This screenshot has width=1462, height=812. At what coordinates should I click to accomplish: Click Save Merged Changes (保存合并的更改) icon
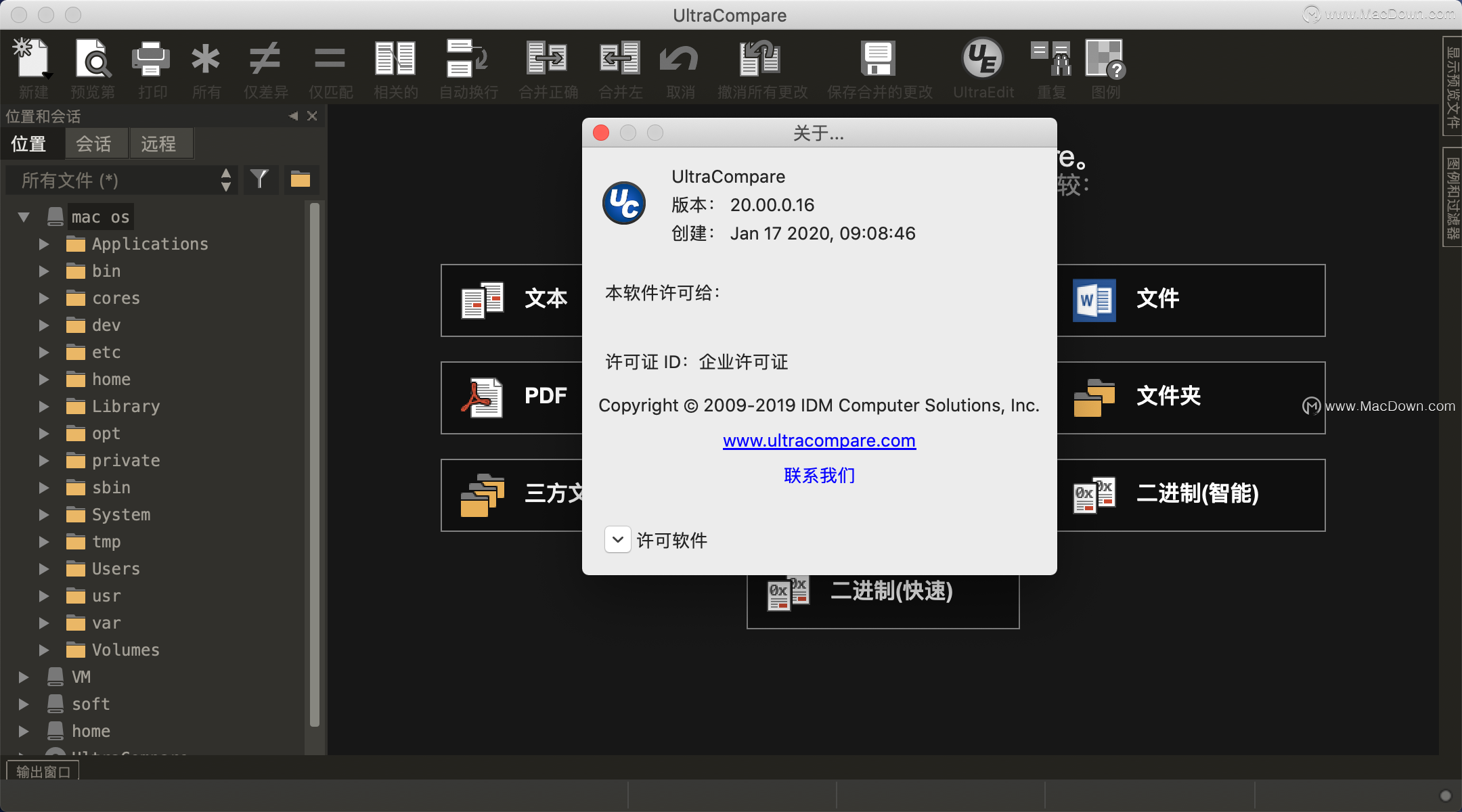pos(878,60)
